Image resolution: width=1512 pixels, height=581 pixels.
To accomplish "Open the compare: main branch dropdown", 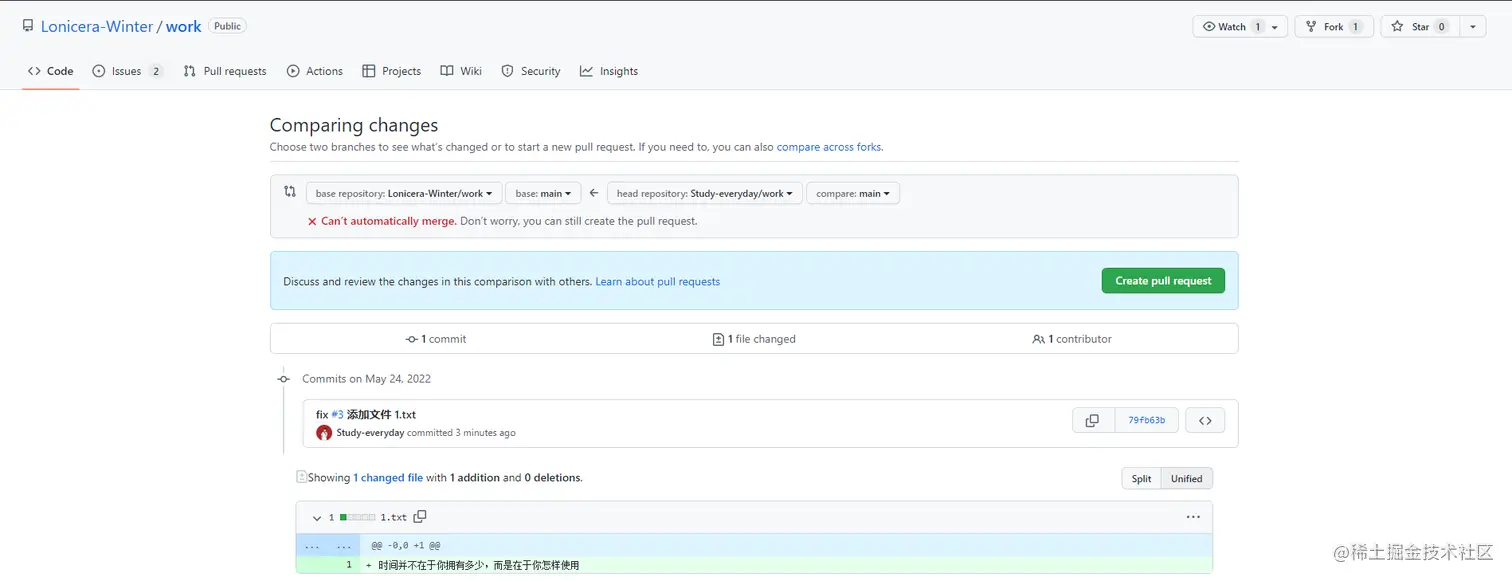I will point(853,193).
